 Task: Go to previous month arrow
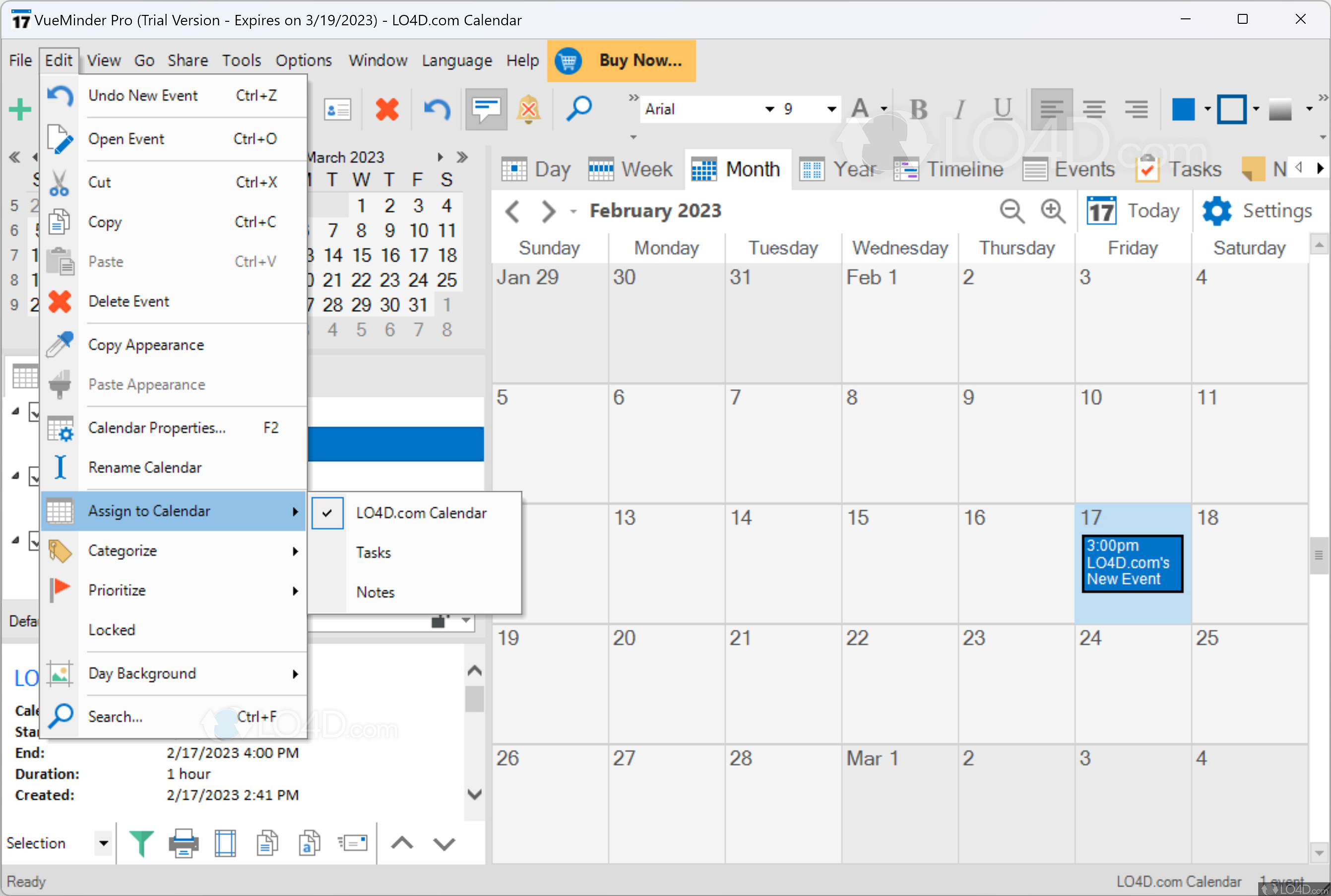click(513, 211)
